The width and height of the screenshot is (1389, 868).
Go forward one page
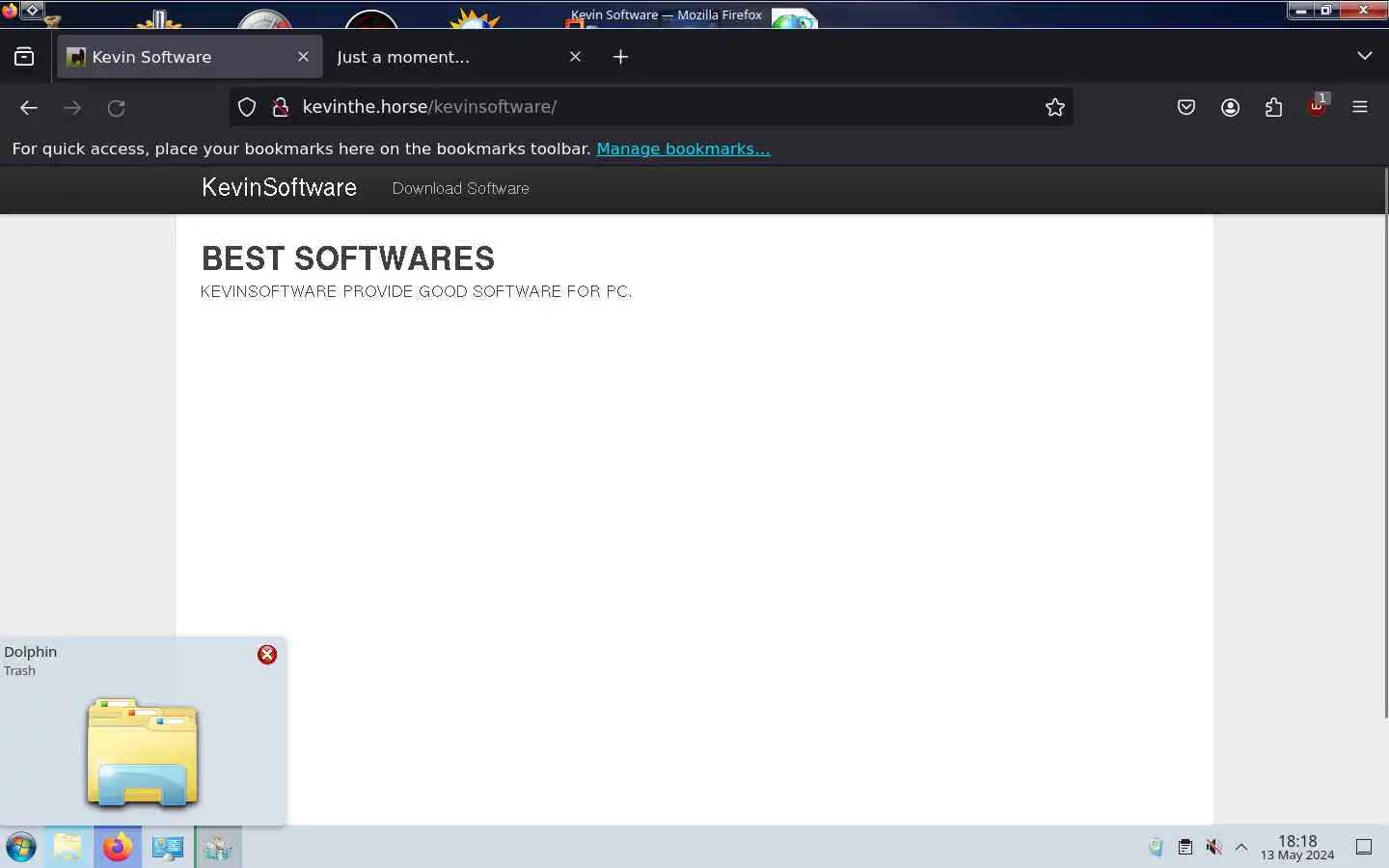point(72,108)
